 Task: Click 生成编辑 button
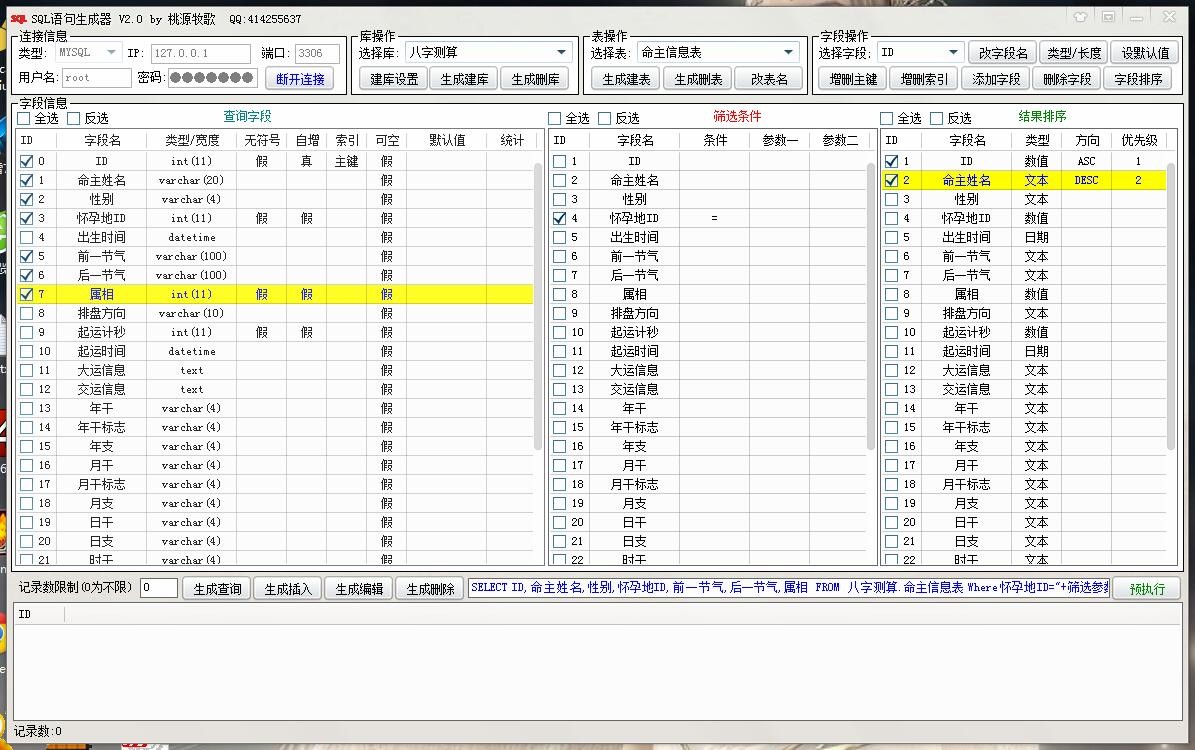pyautogui.click(x=359, y=588)
